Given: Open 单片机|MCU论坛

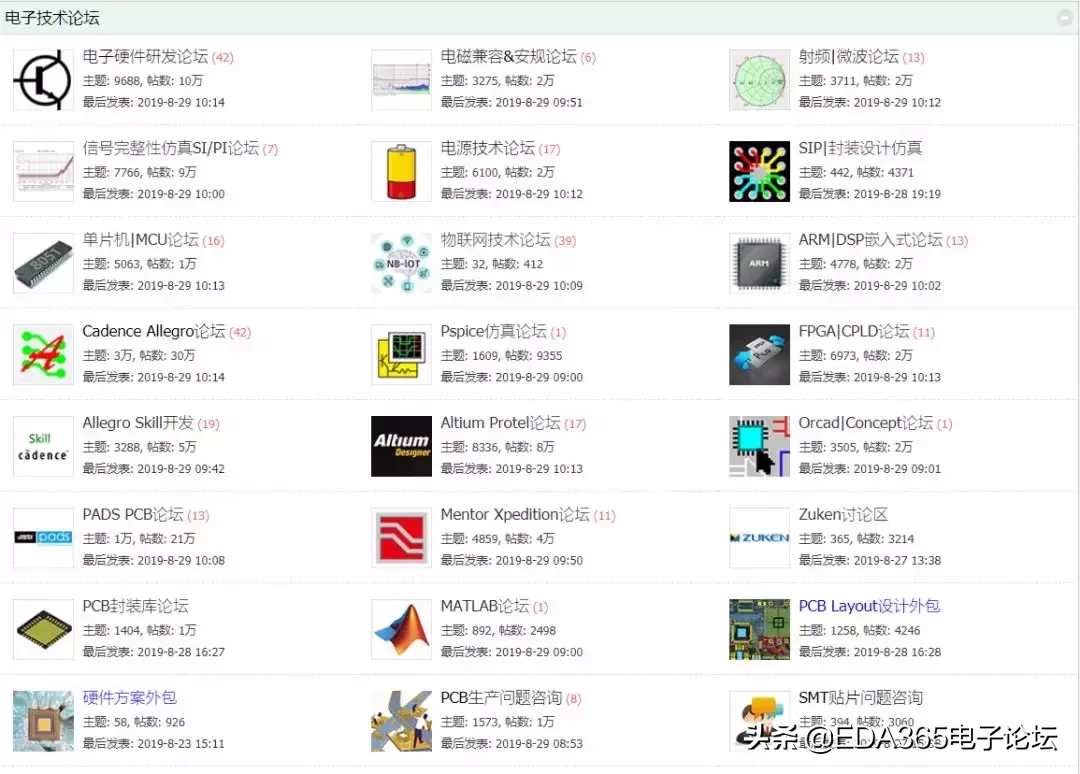Looking at the screenshot, I should [141, 240].
